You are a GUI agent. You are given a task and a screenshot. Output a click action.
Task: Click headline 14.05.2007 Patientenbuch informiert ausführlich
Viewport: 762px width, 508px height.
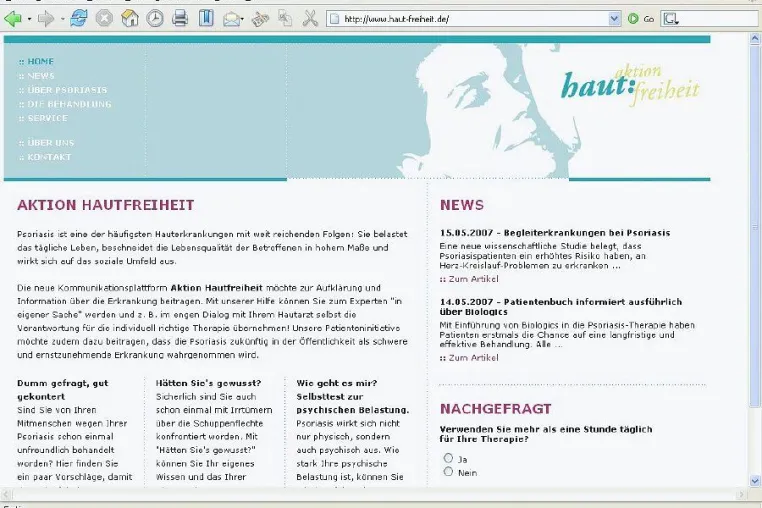click(x=561, y=307)
